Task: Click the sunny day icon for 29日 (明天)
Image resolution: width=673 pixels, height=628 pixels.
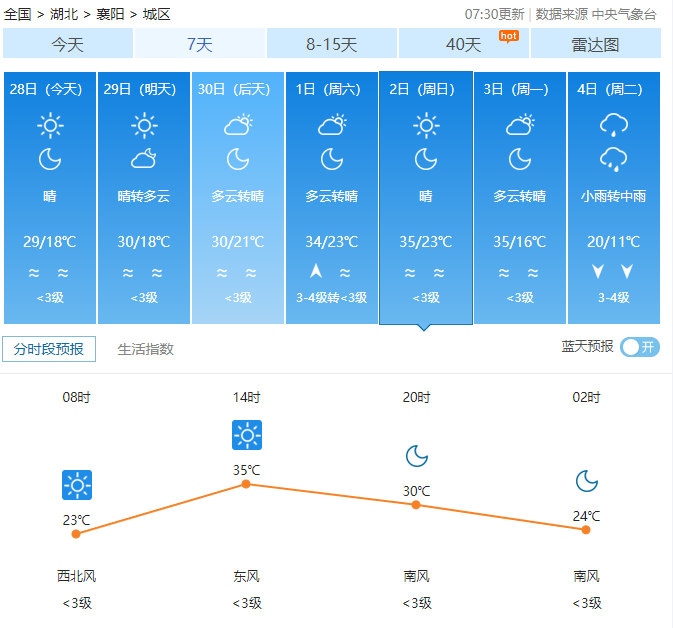Action: pyautogui.click(x=144, y=125)
